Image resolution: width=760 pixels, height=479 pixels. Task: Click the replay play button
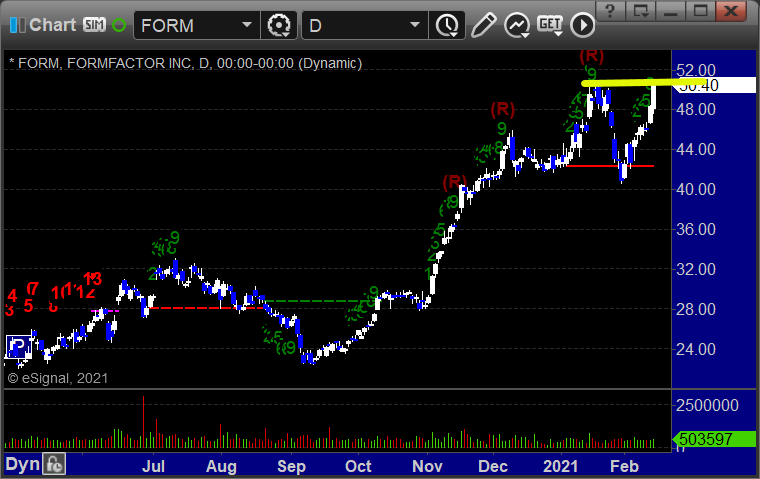point(583,25)
